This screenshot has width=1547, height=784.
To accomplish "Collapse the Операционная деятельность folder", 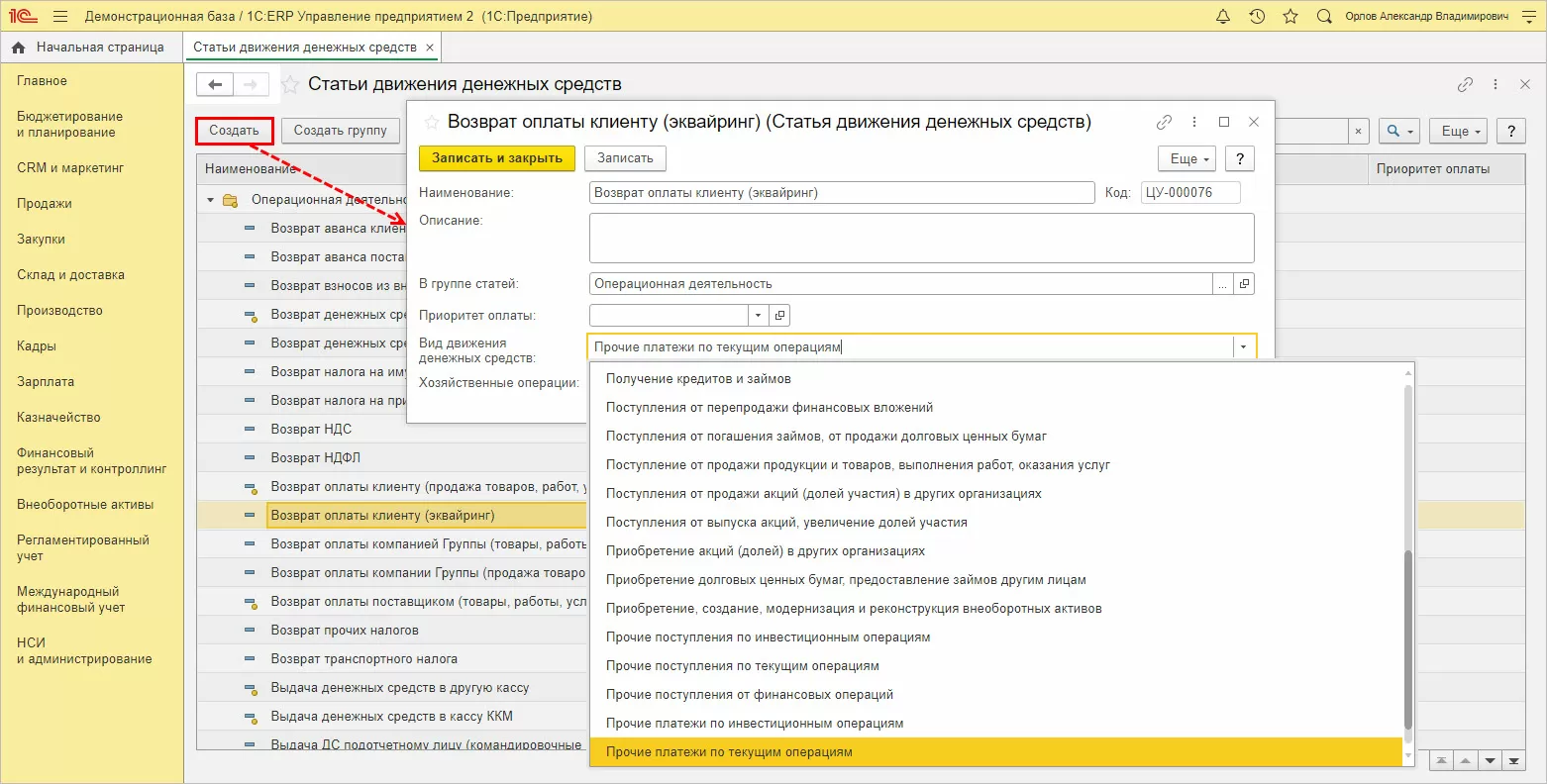I will (x=210, y=200).
